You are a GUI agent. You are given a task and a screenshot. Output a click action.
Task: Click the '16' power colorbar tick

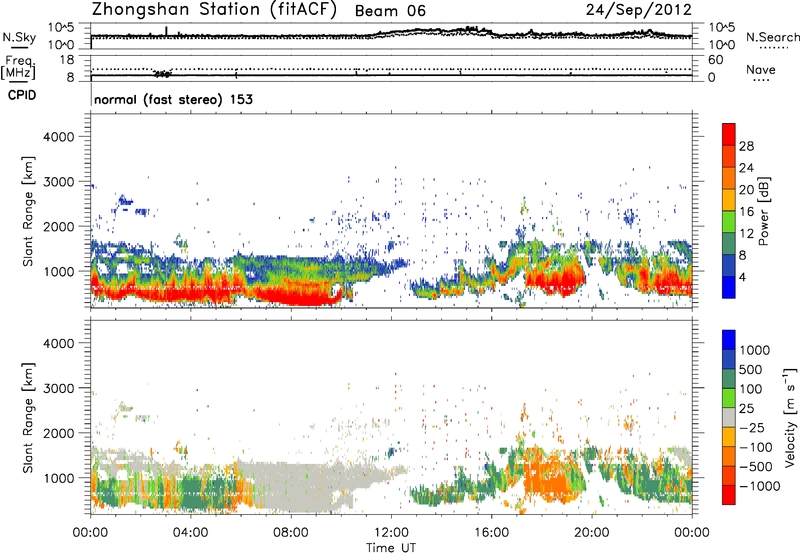click(x=746, y=212)
